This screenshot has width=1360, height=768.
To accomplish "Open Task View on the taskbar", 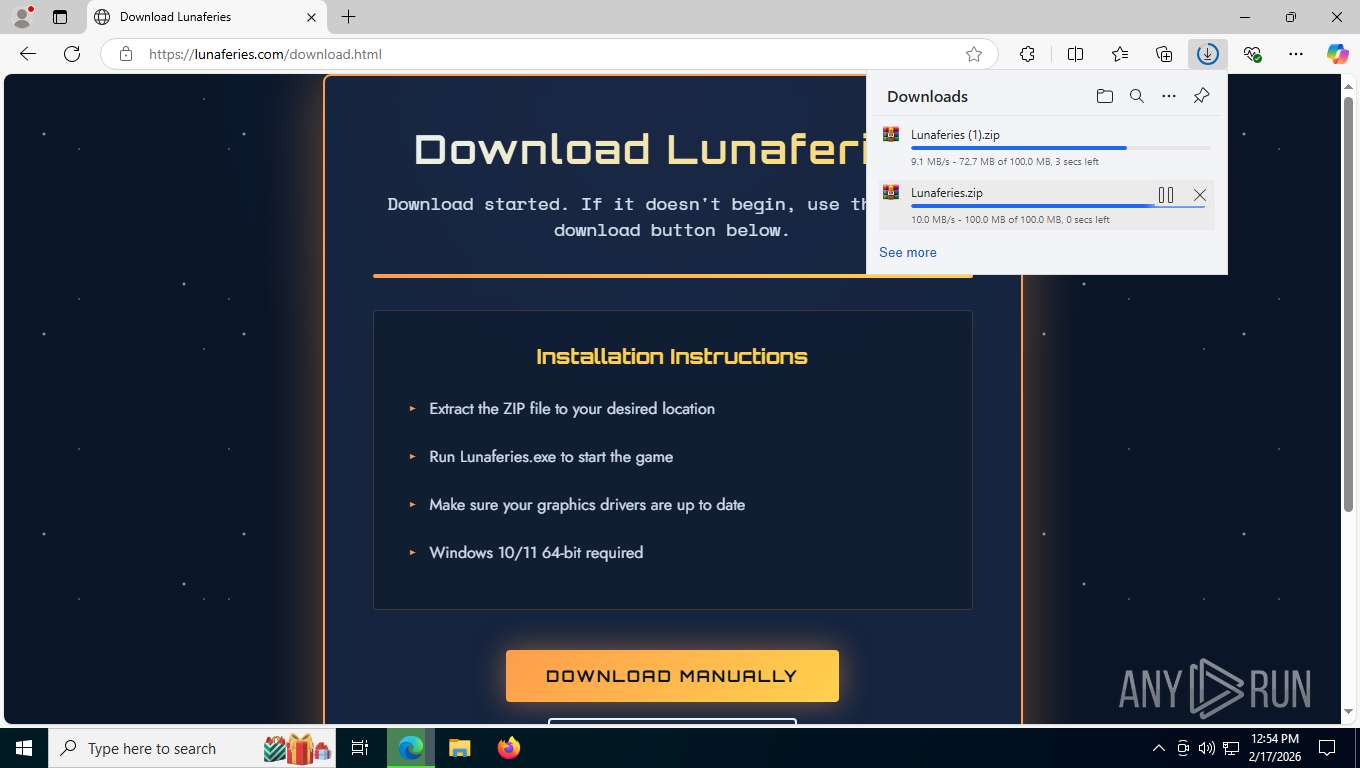I will pos(360,748).
